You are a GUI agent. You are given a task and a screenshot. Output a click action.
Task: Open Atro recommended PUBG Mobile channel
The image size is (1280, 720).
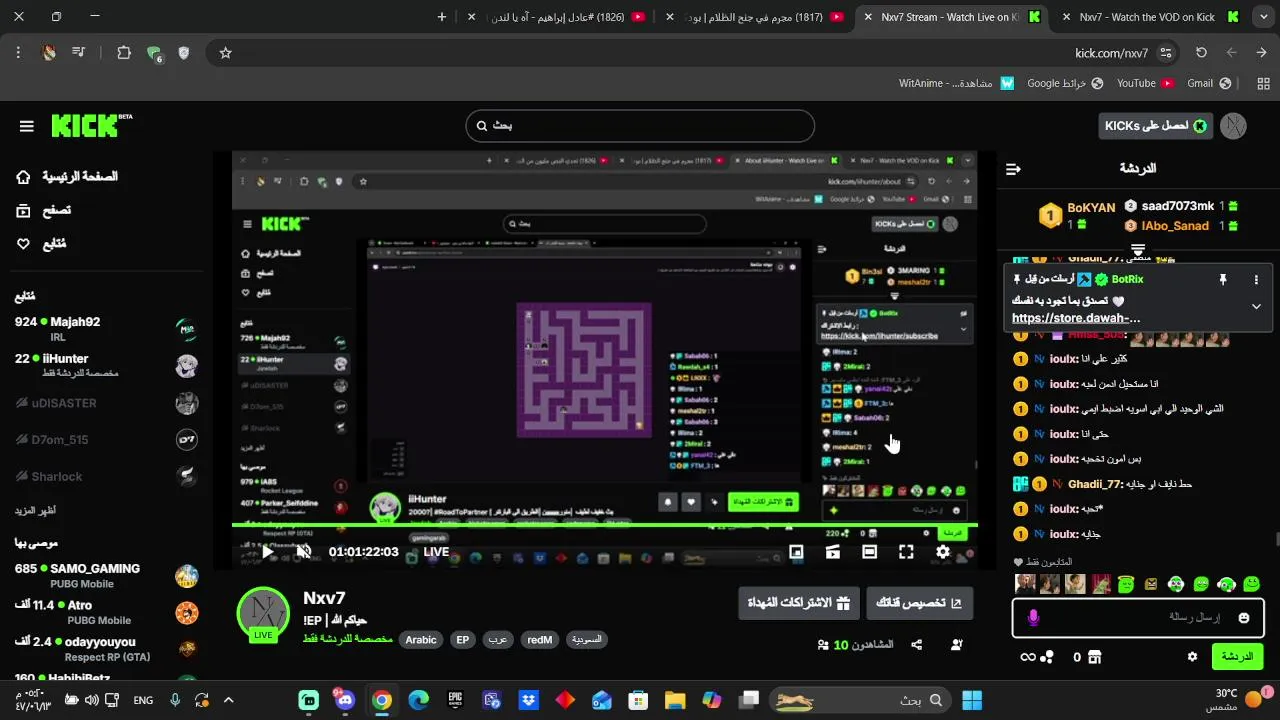[x=106, y=612]
